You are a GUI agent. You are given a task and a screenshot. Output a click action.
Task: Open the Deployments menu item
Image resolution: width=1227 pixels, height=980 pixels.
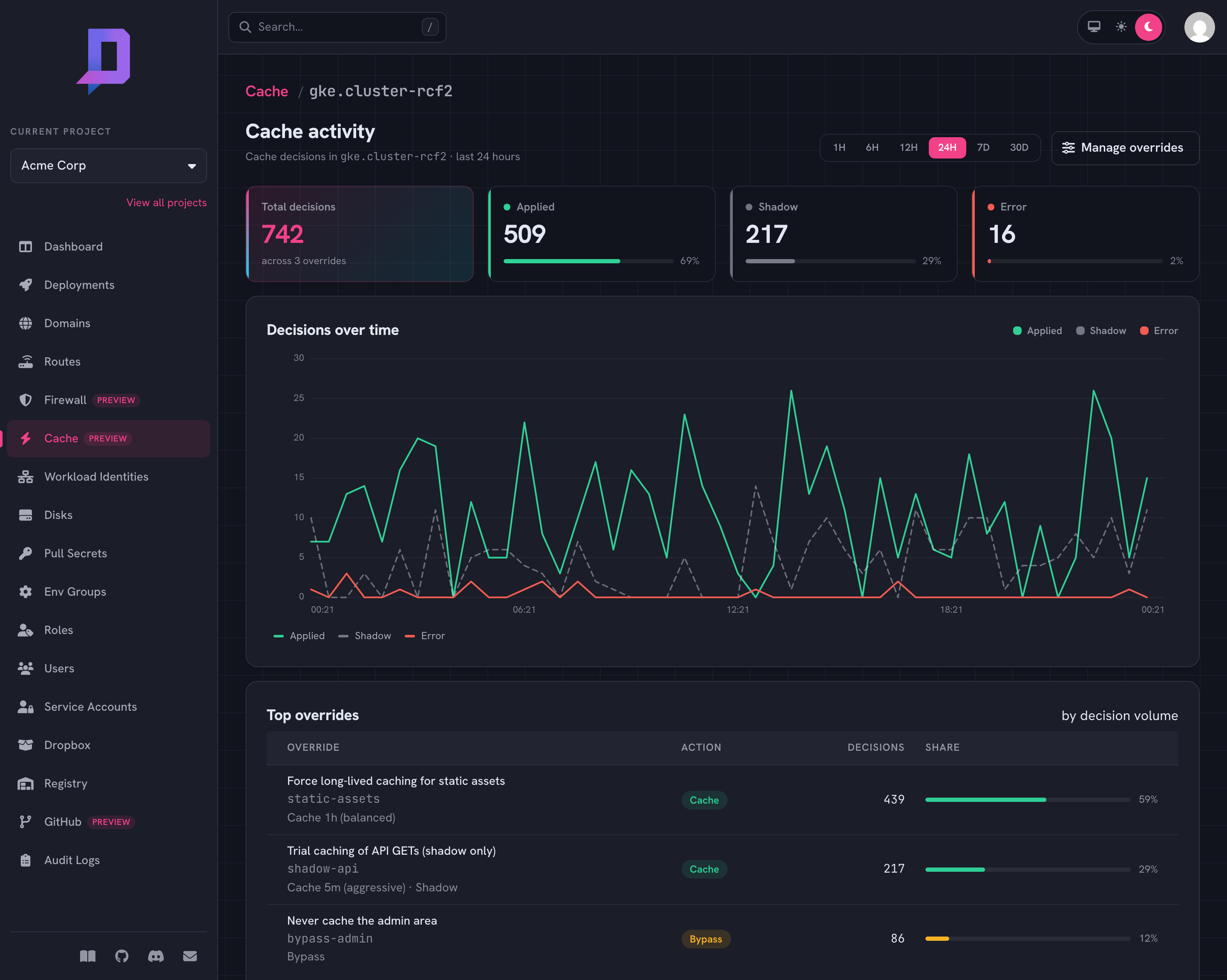coord(109,285)
